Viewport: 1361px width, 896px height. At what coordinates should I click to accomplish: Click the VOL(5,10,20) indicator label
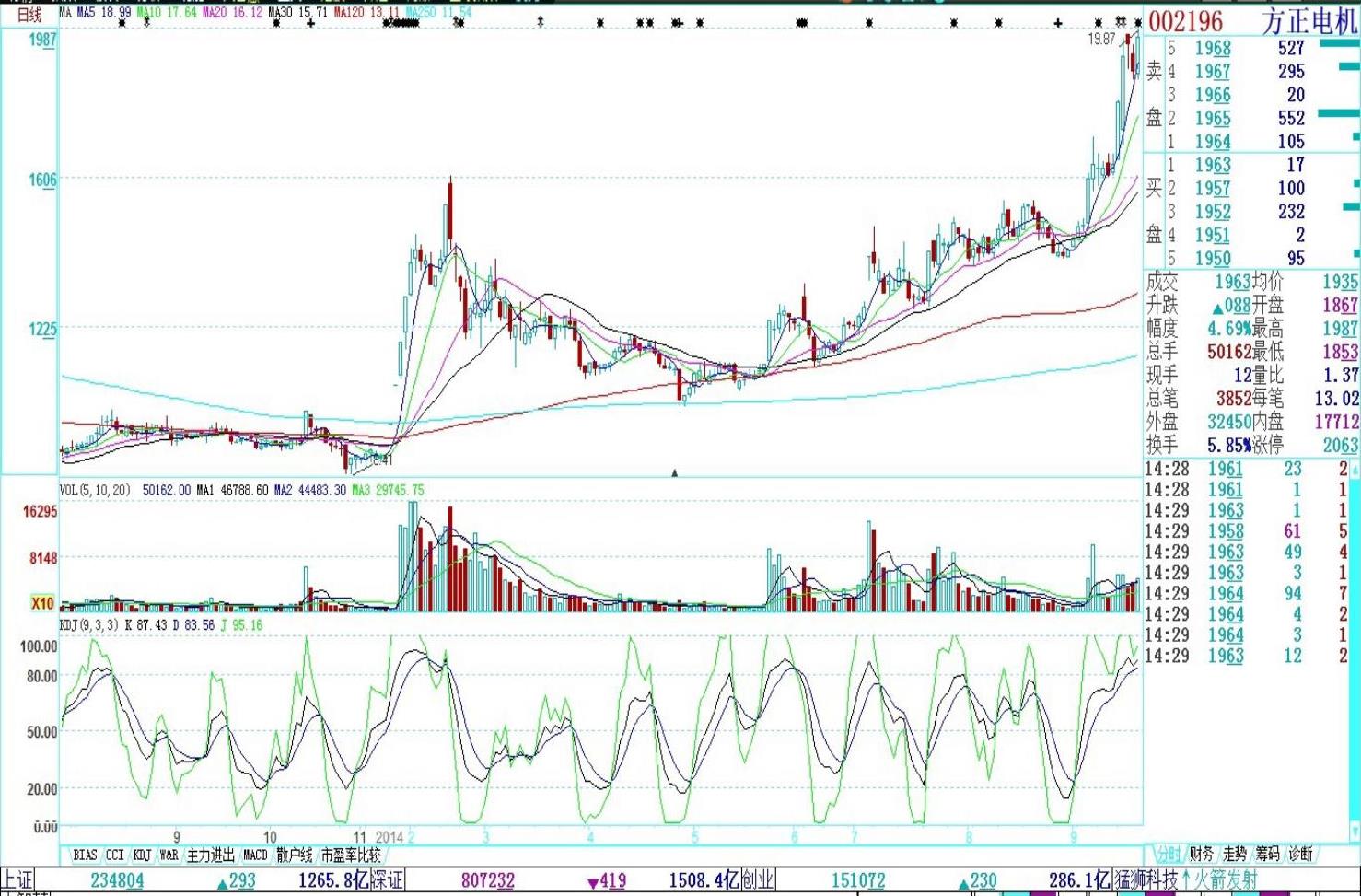[97, 490]
